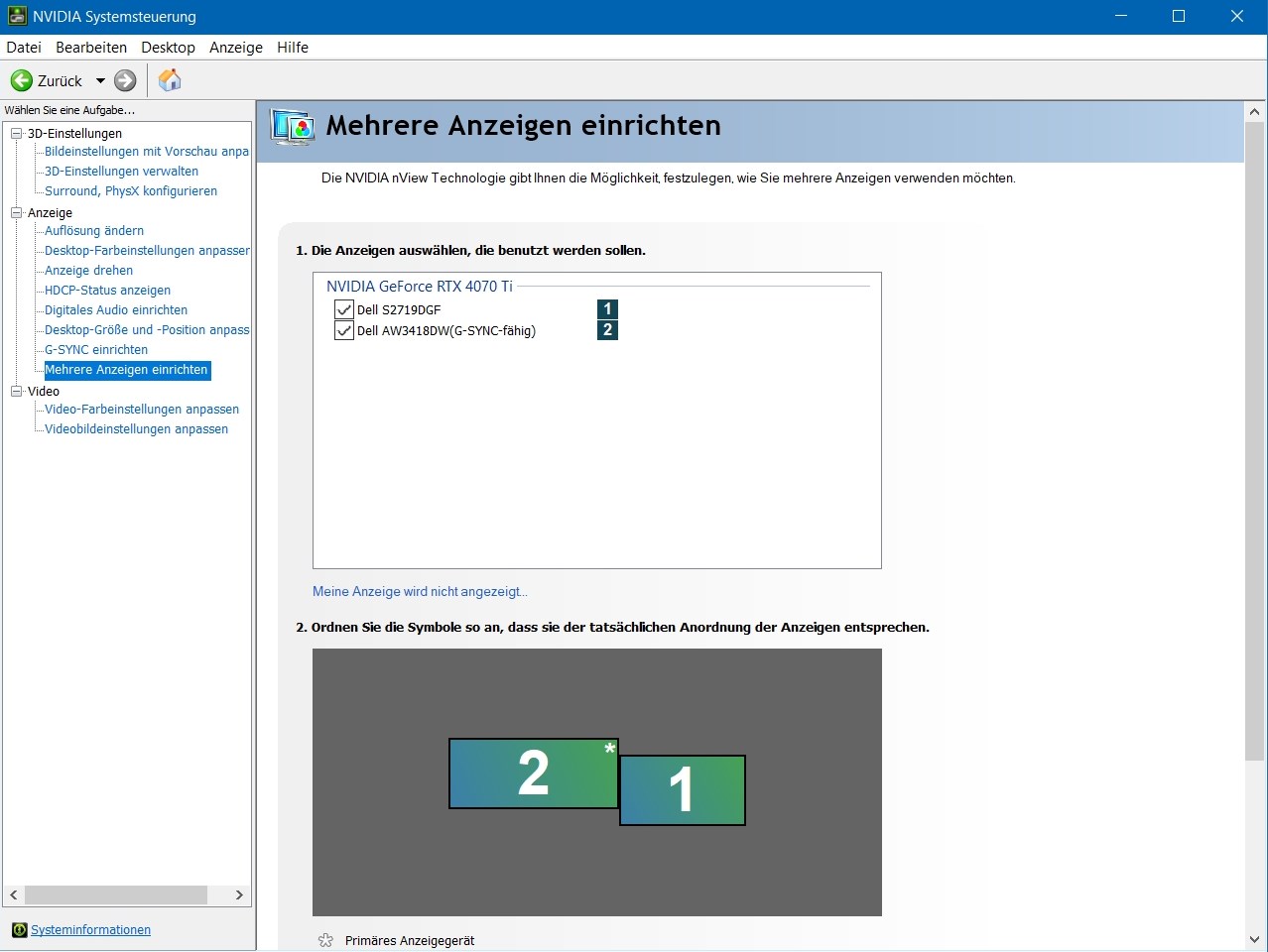Open the Hilfe menu
1268x952 pixels.
click(293, 48)
